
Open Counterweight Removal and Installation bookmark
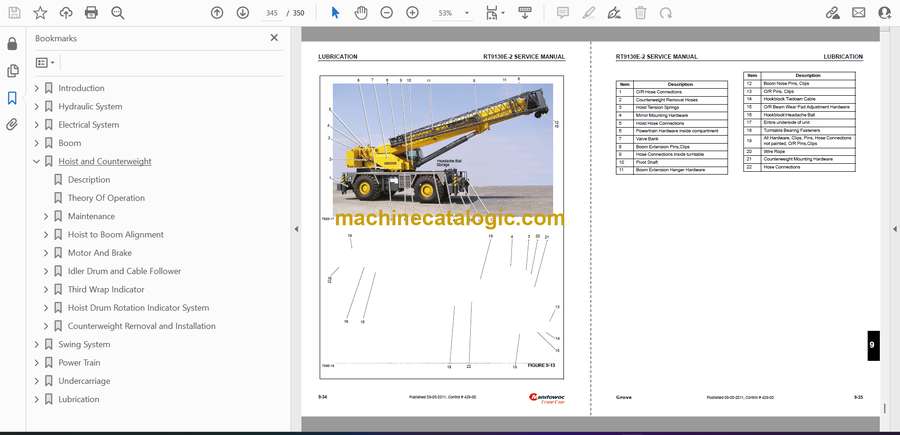click(142, 326)
